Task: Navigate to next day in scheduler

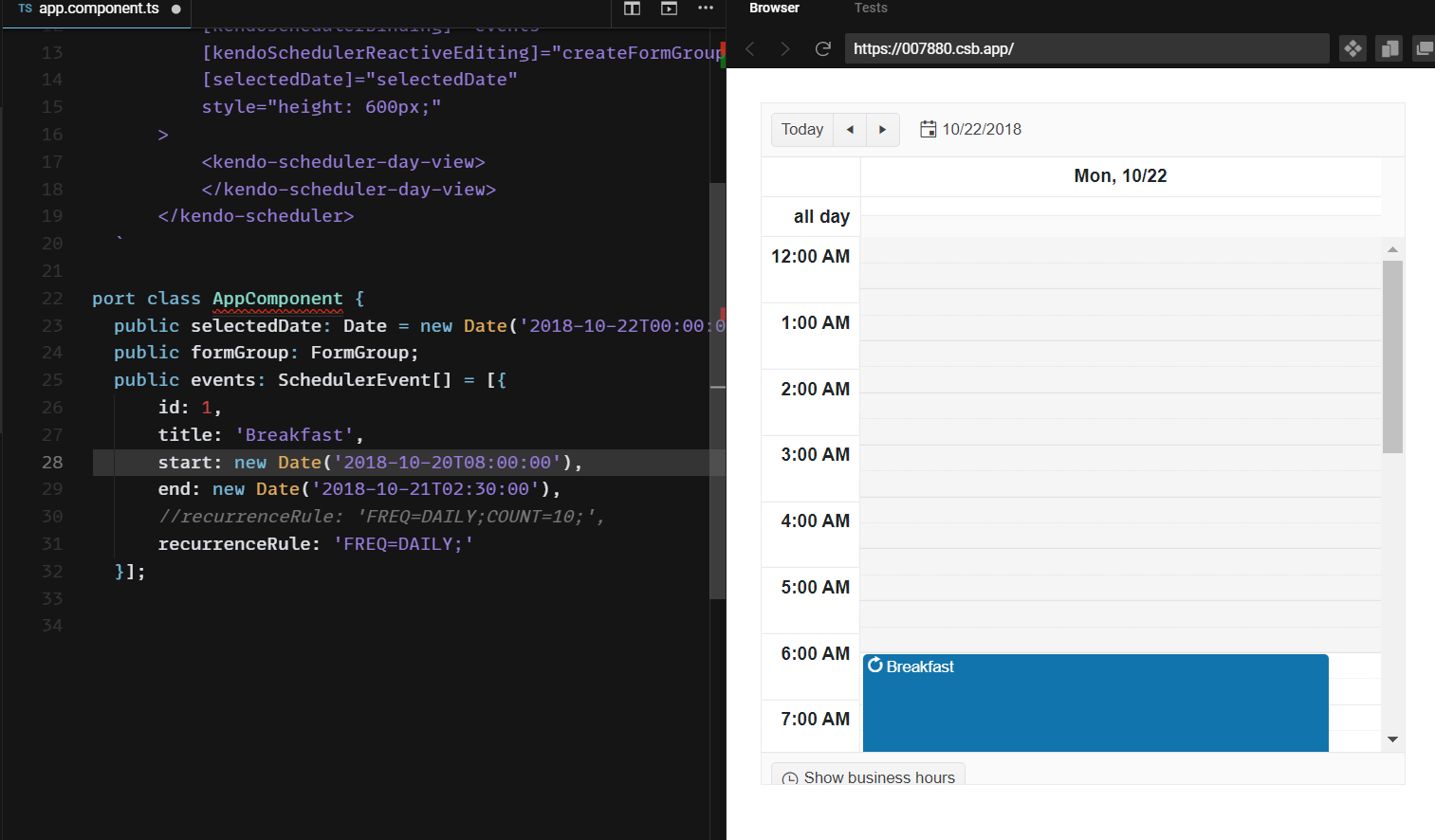Action: point(882,130)
